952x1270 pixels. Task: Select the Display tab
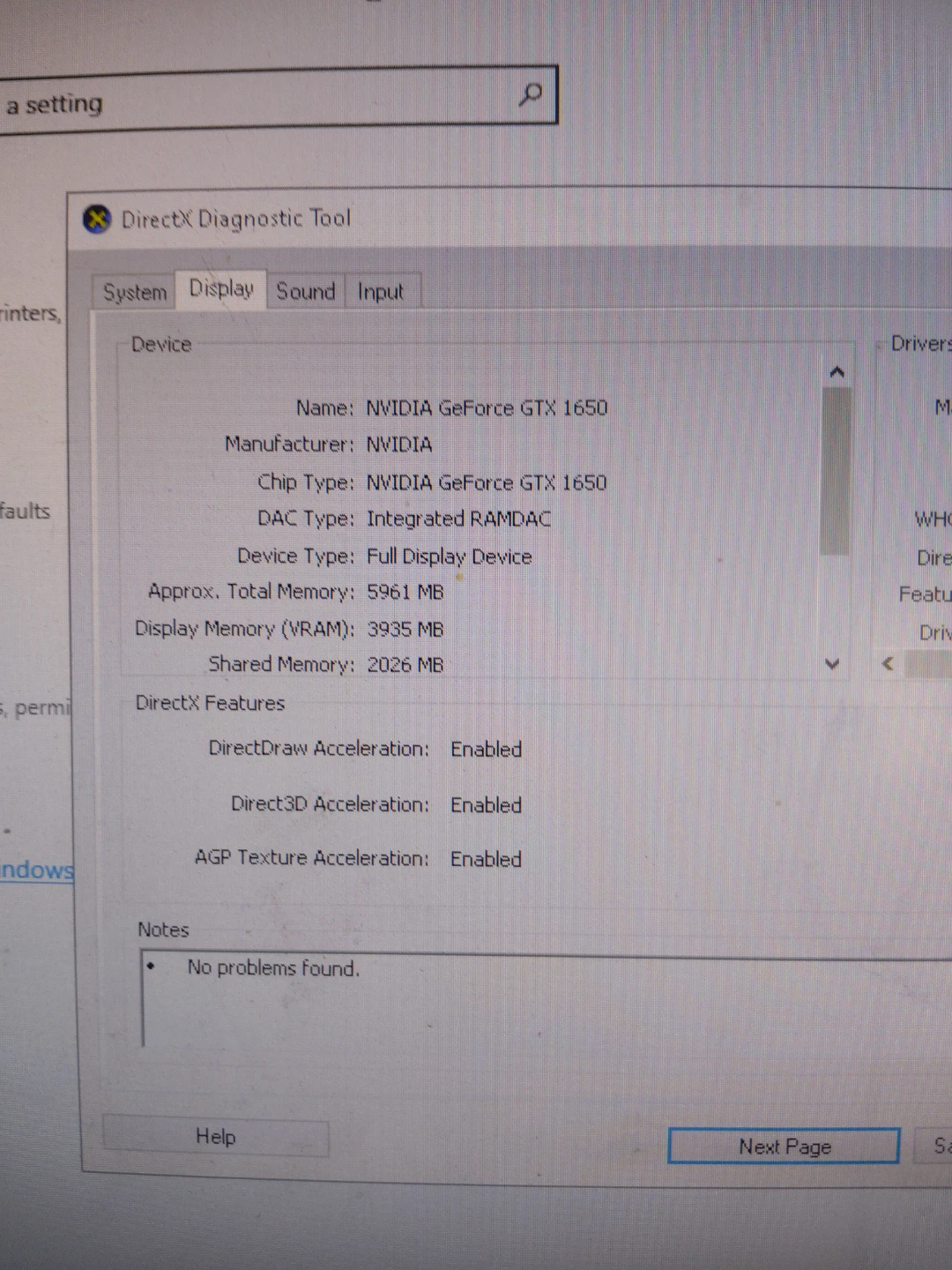(221, 288)
